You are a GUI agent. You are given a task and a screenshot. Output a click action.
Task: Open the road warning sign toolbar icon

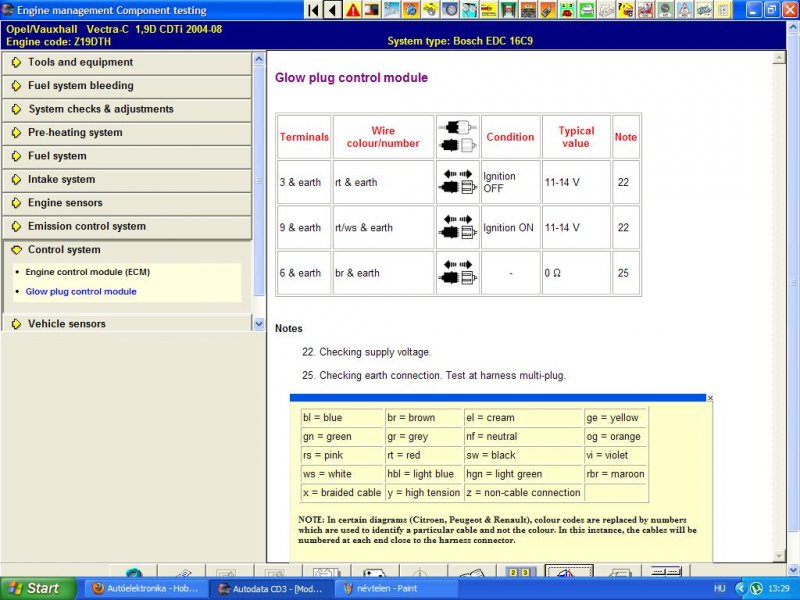click(x=684, y=10)
